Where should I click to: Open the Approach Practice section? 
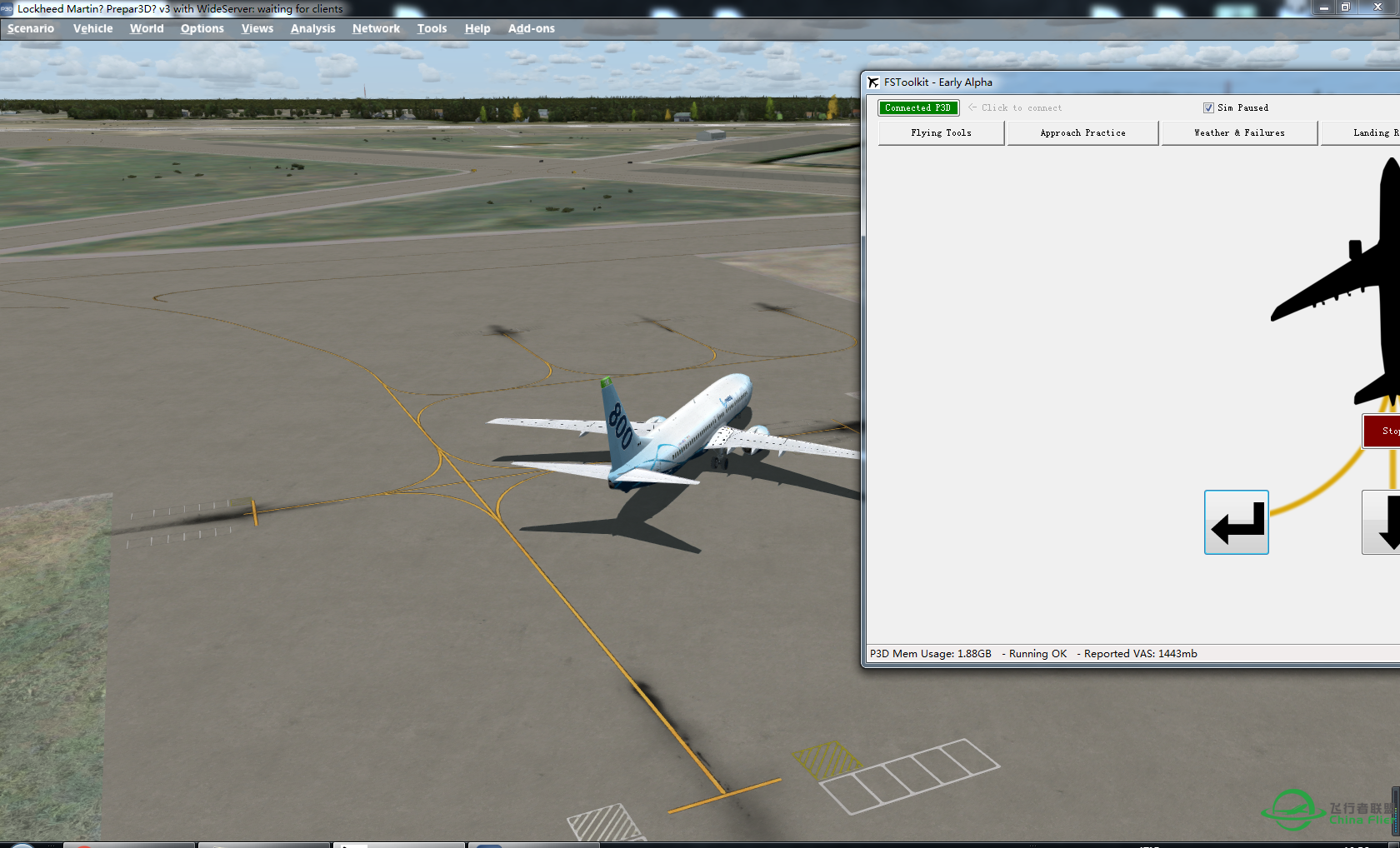[x=1082, y=133]
